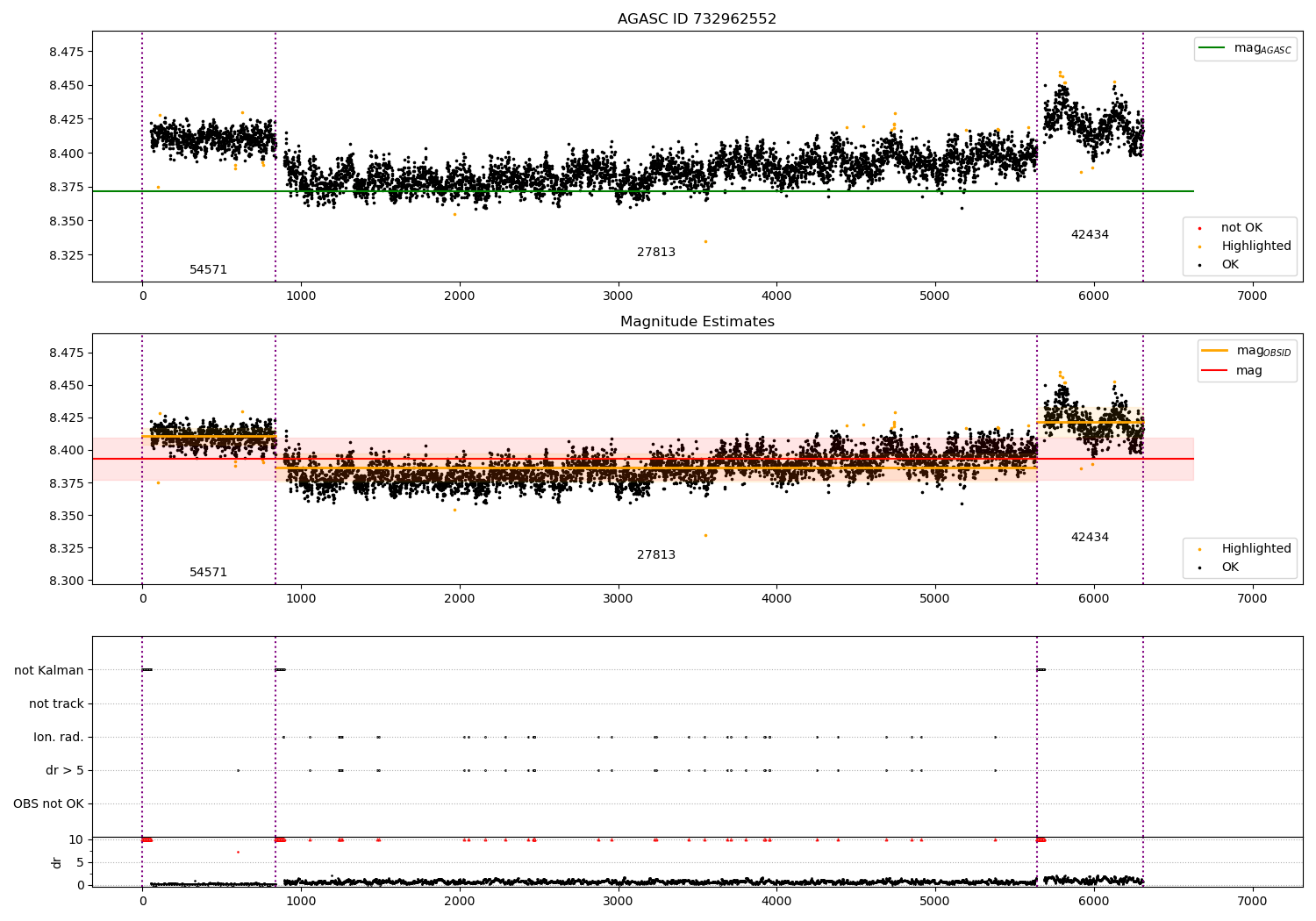This screenshot has height=921, width=1316.
Task: Click 'OK' legend entry in top plot
Action: tap(1230, 265)
